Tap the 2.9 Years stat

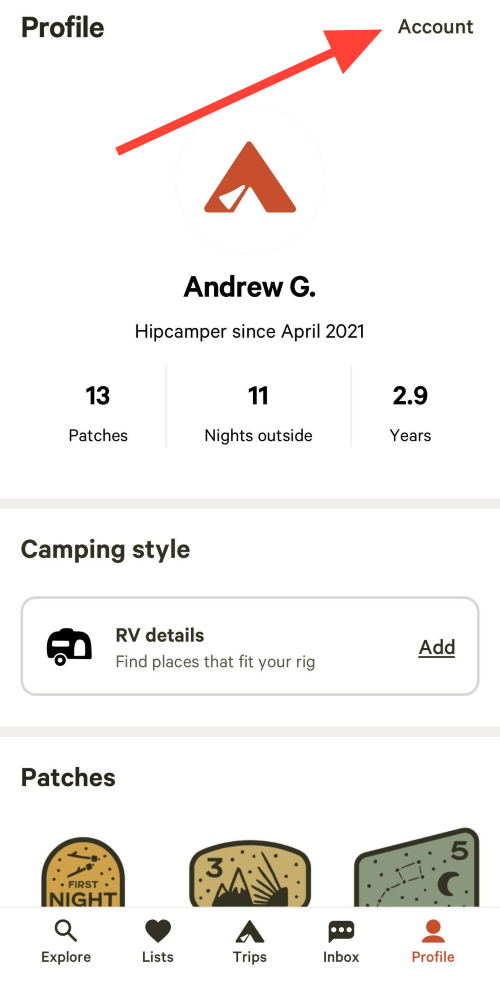[x=410, y=414]
